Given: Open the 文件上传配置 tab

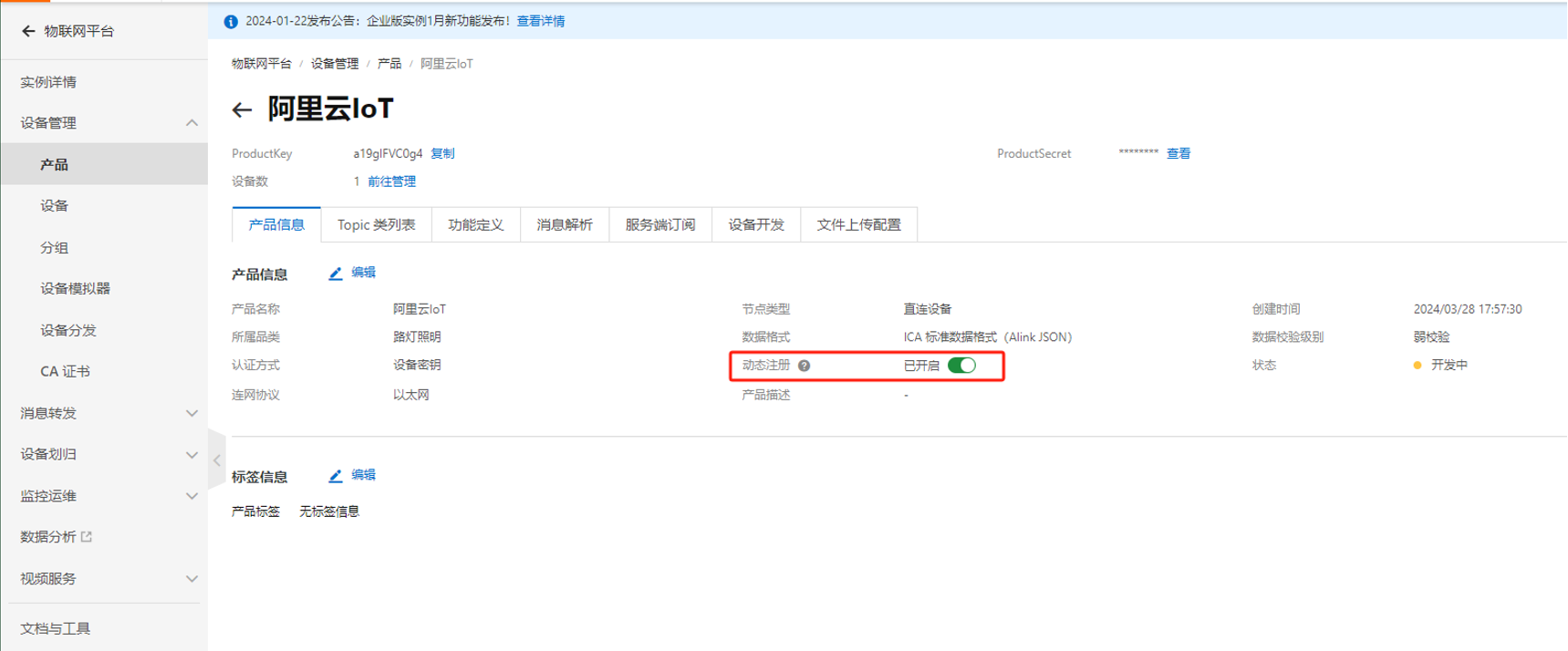Looking at the screenshot, I should (x=858, y=224).
